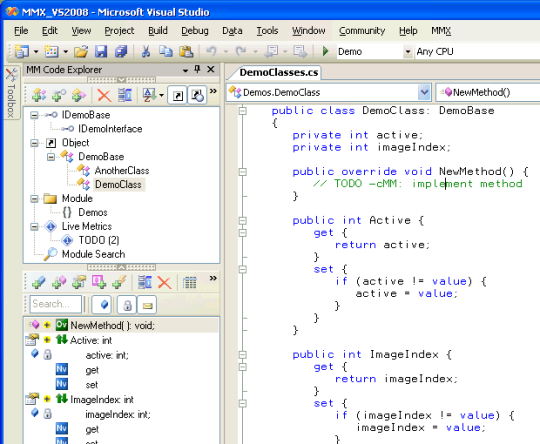The width and height of the screenshot is (540, 444).
Task: Collapse the NewMethod code outline region
Action: pos(243,172)
